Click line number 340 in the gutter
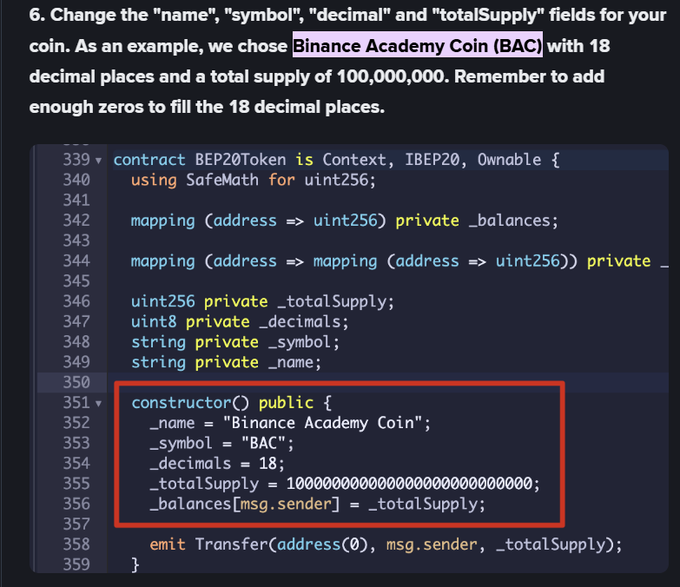 (x=76, y=180)
